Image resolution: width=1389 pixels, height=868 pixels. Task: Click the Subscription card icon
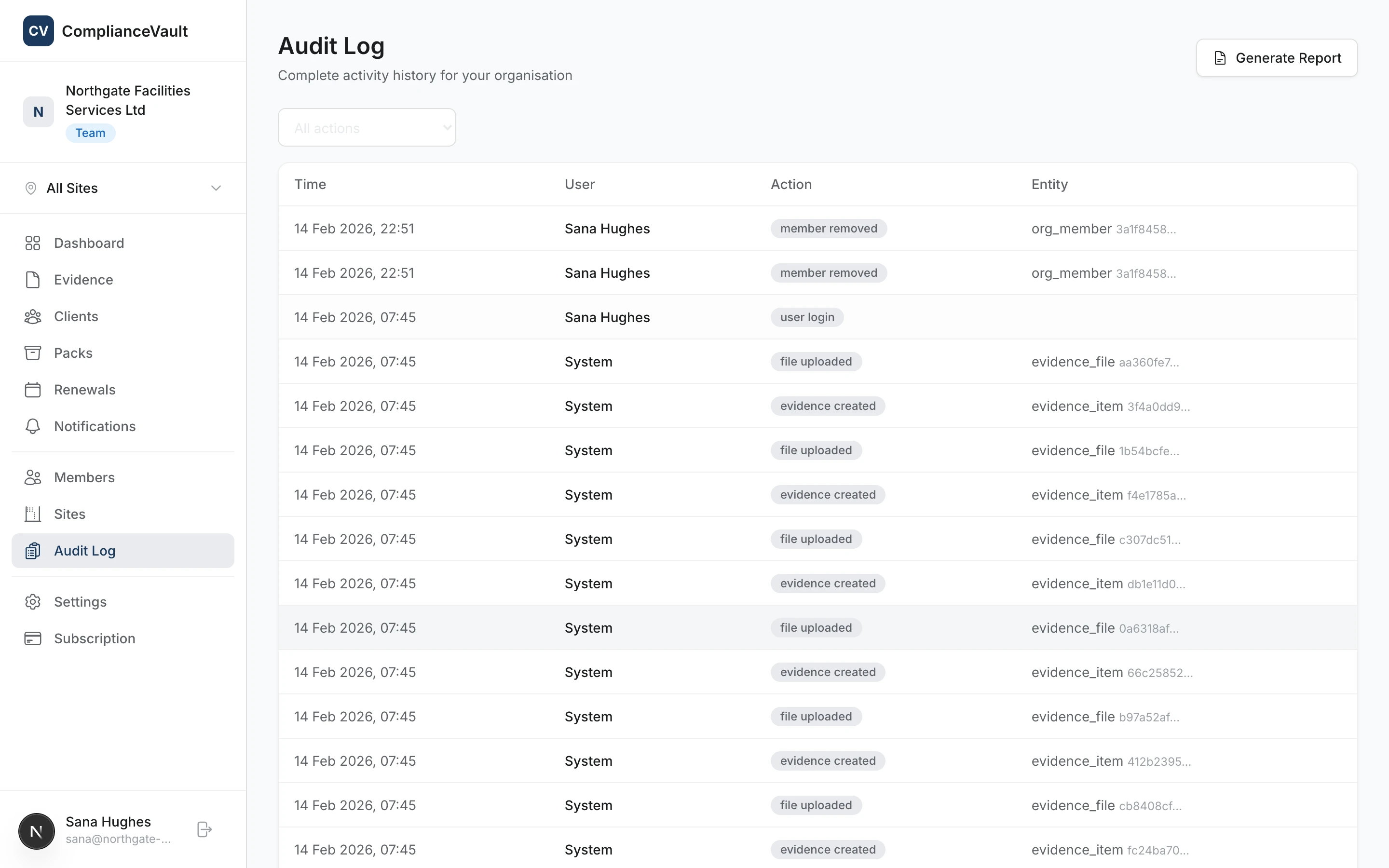(32, 638)
